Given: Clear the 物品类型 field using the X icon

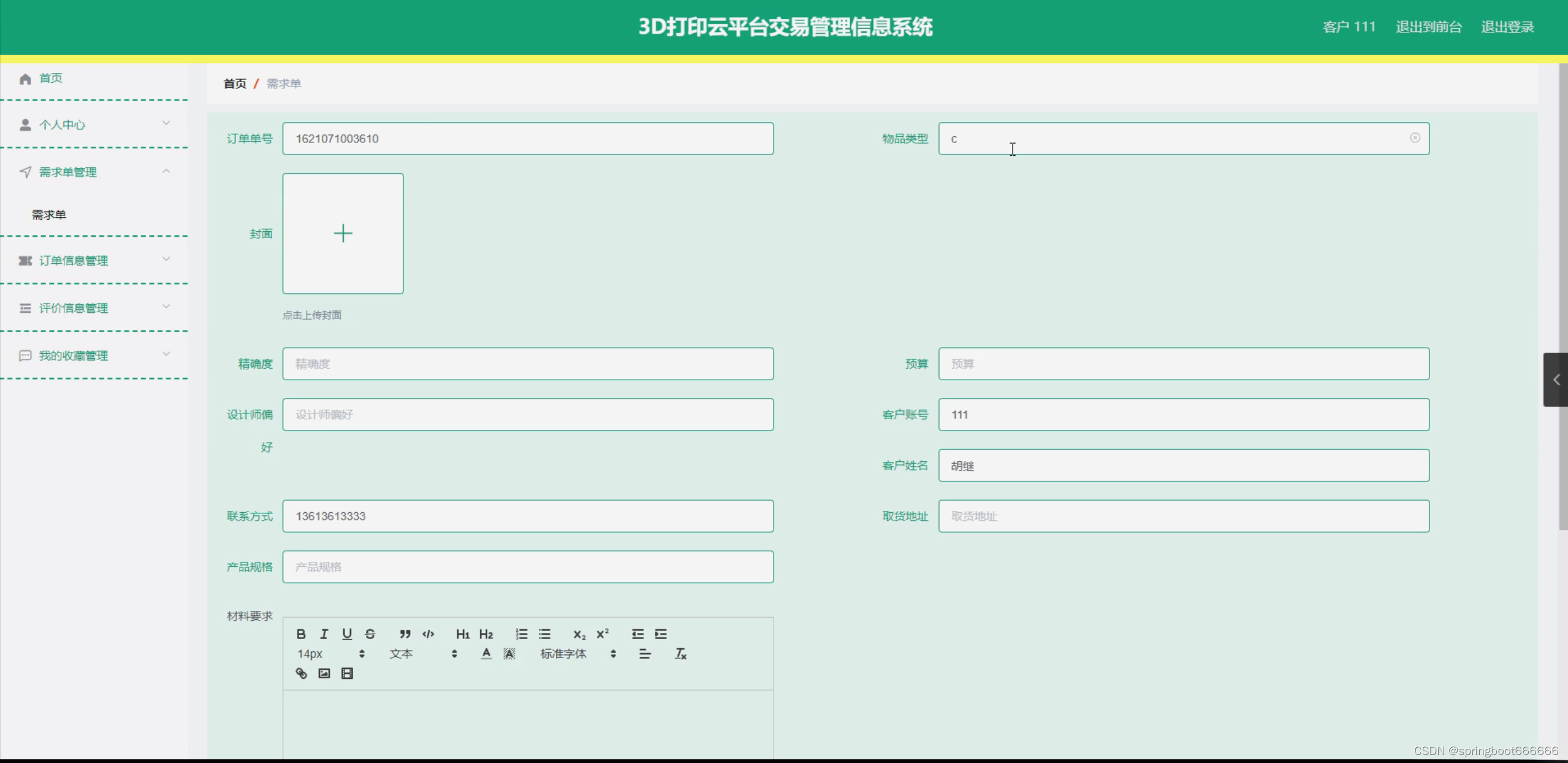Looking at the screenshot, I should pos(1415,138).
